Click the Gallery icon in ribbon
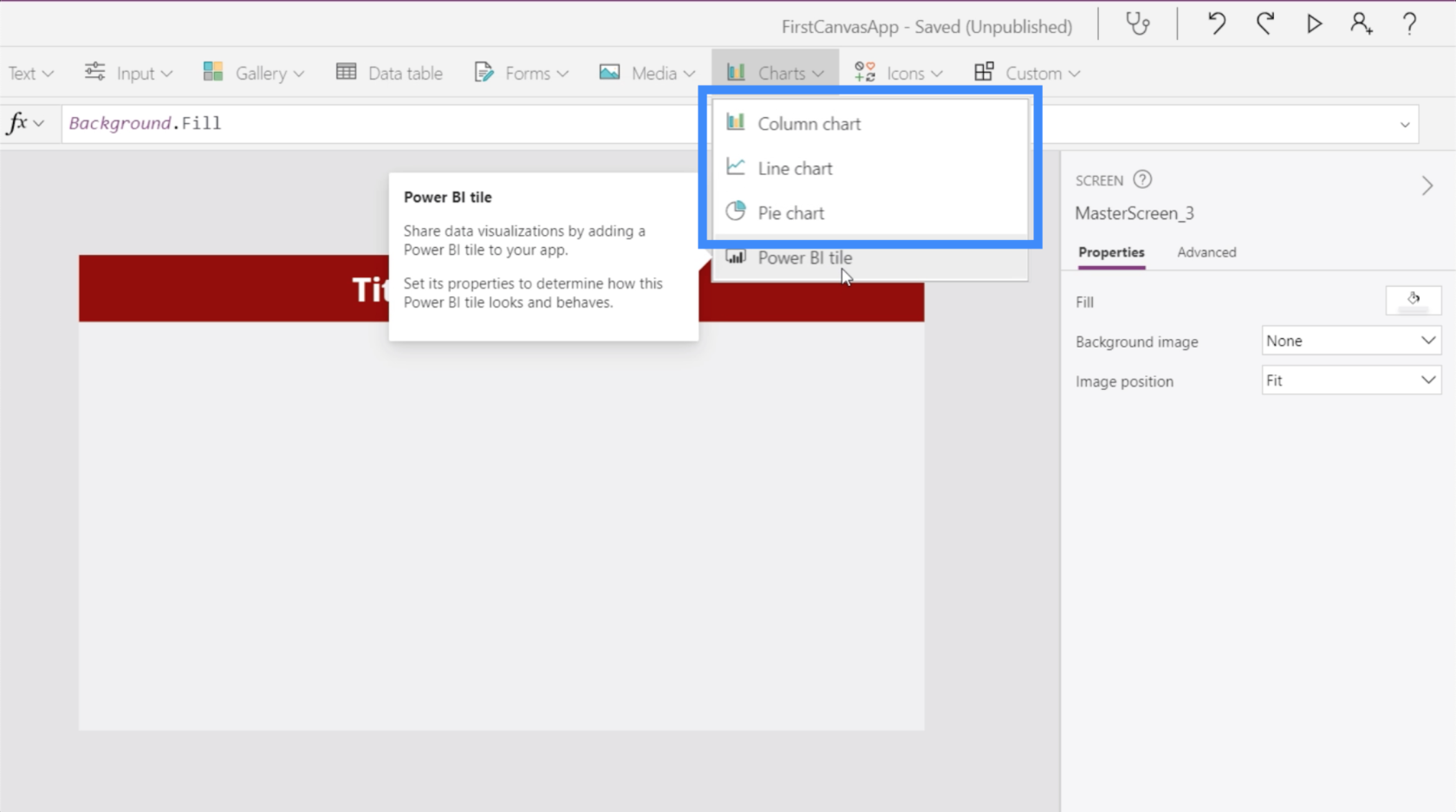Viewport: 1456px width, 812px height. 213,72
